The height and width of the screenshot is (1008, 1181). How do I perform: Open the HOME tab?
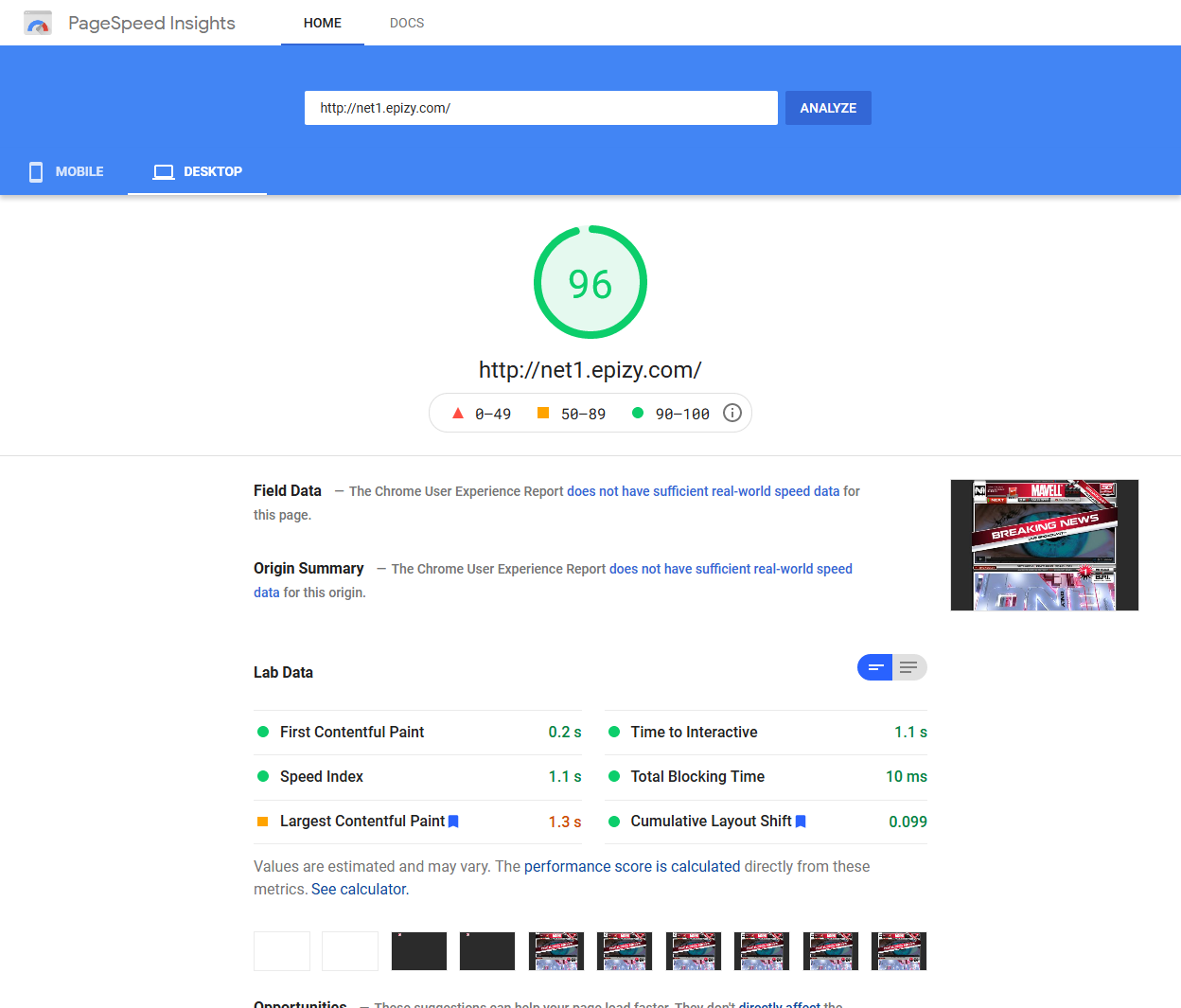pos(323,23)
